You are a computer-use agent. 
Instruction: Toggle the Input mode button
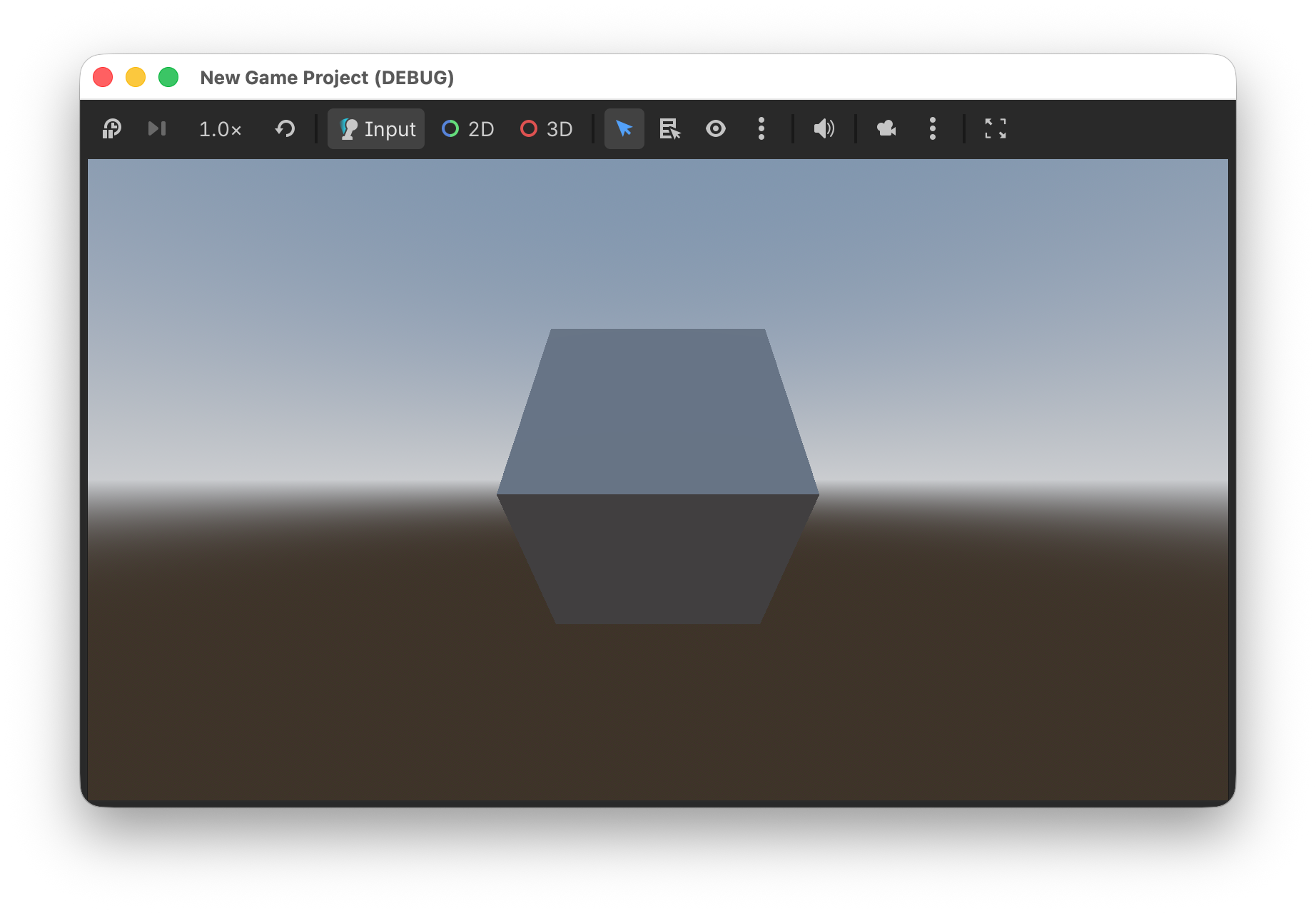pyautogui.click(x=376, y=129)
